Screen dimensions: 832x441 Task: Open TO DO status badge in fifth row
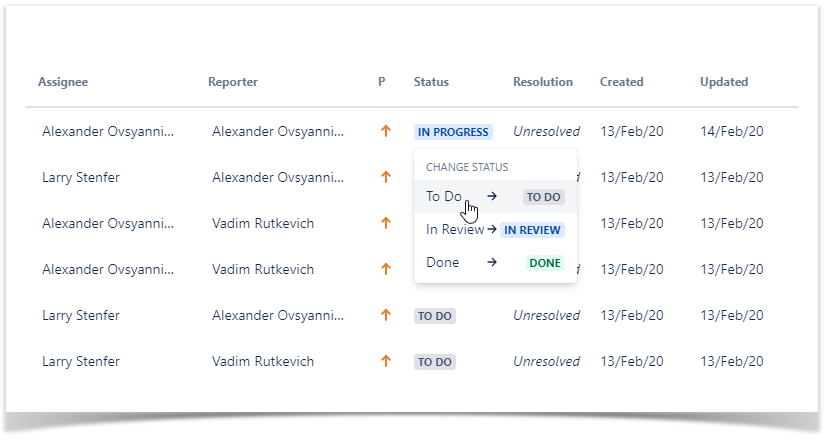click(x=435, y=316)
